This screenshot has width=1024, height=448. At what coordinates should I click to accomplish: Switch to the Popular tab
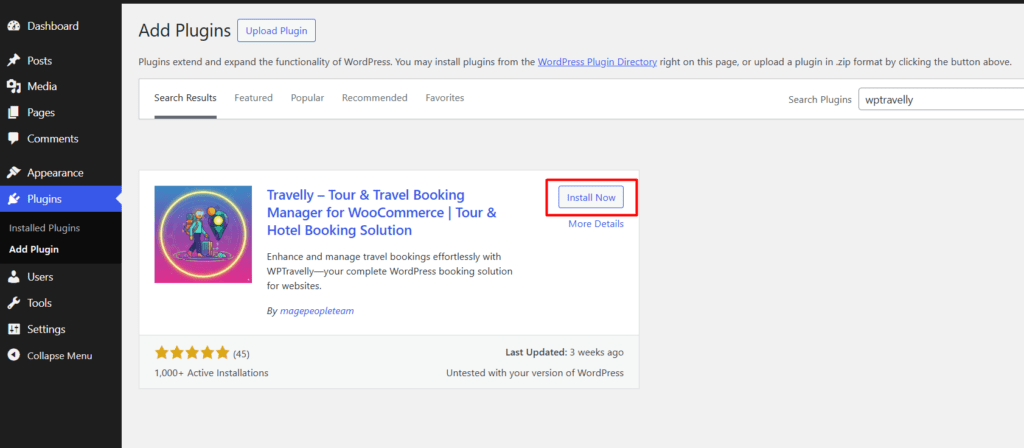pyautogui.click(x=308, y=98)
